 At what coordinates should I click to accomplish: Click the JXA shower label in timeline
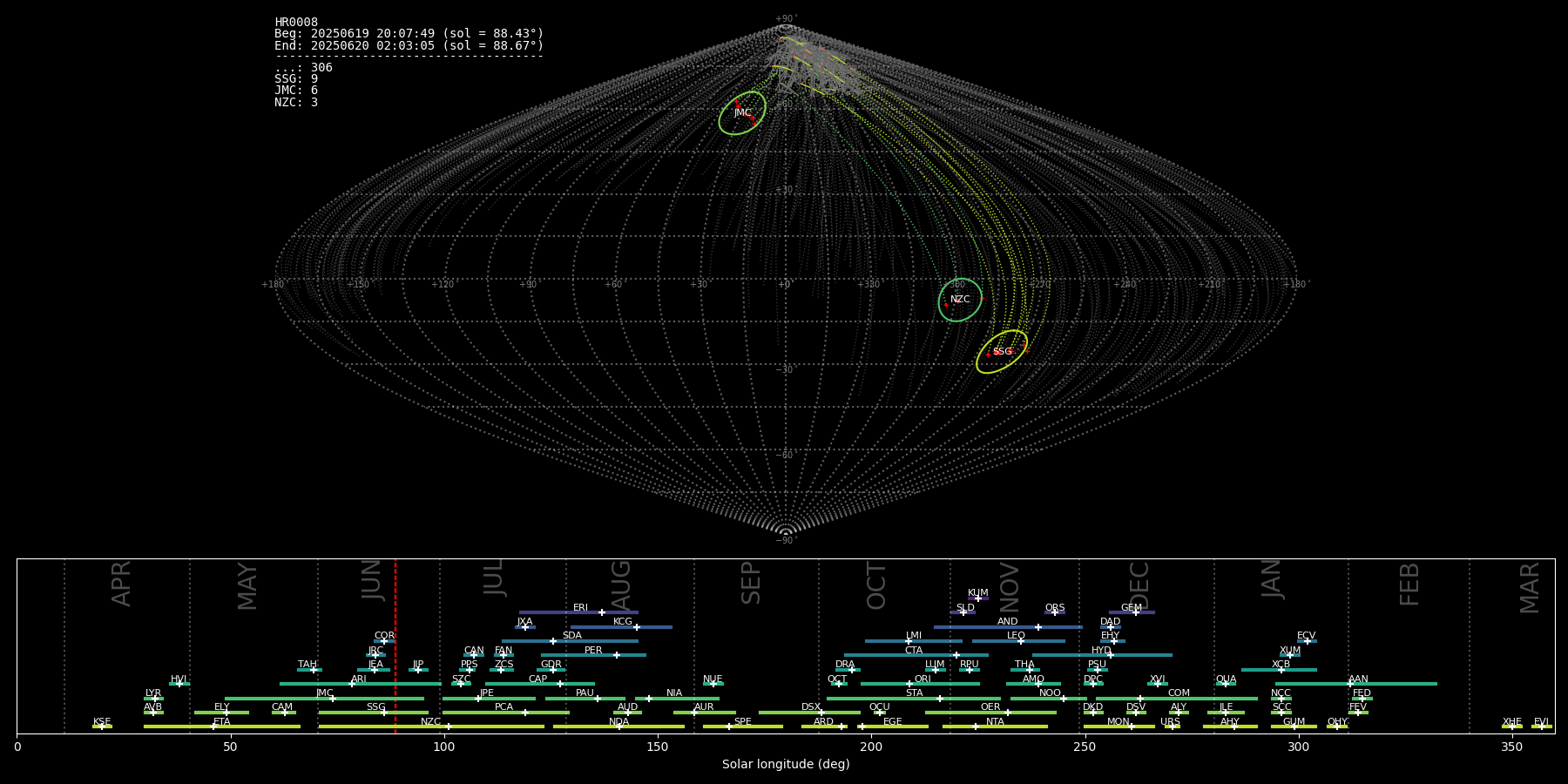pyautogui.click(x=524, y=622)
